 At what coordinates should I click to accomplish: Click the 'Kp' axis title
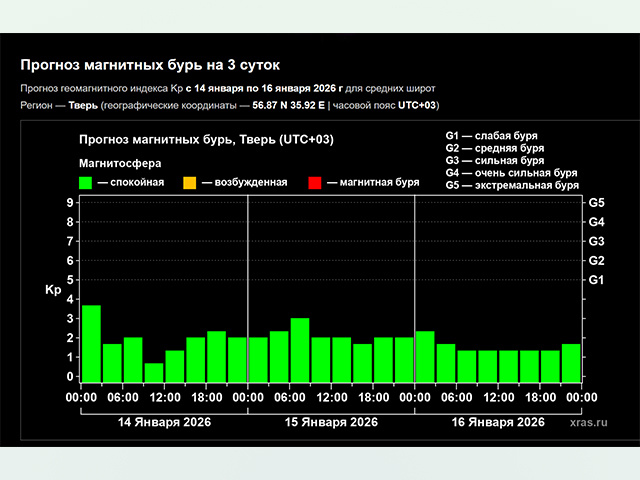pos(53,290)
